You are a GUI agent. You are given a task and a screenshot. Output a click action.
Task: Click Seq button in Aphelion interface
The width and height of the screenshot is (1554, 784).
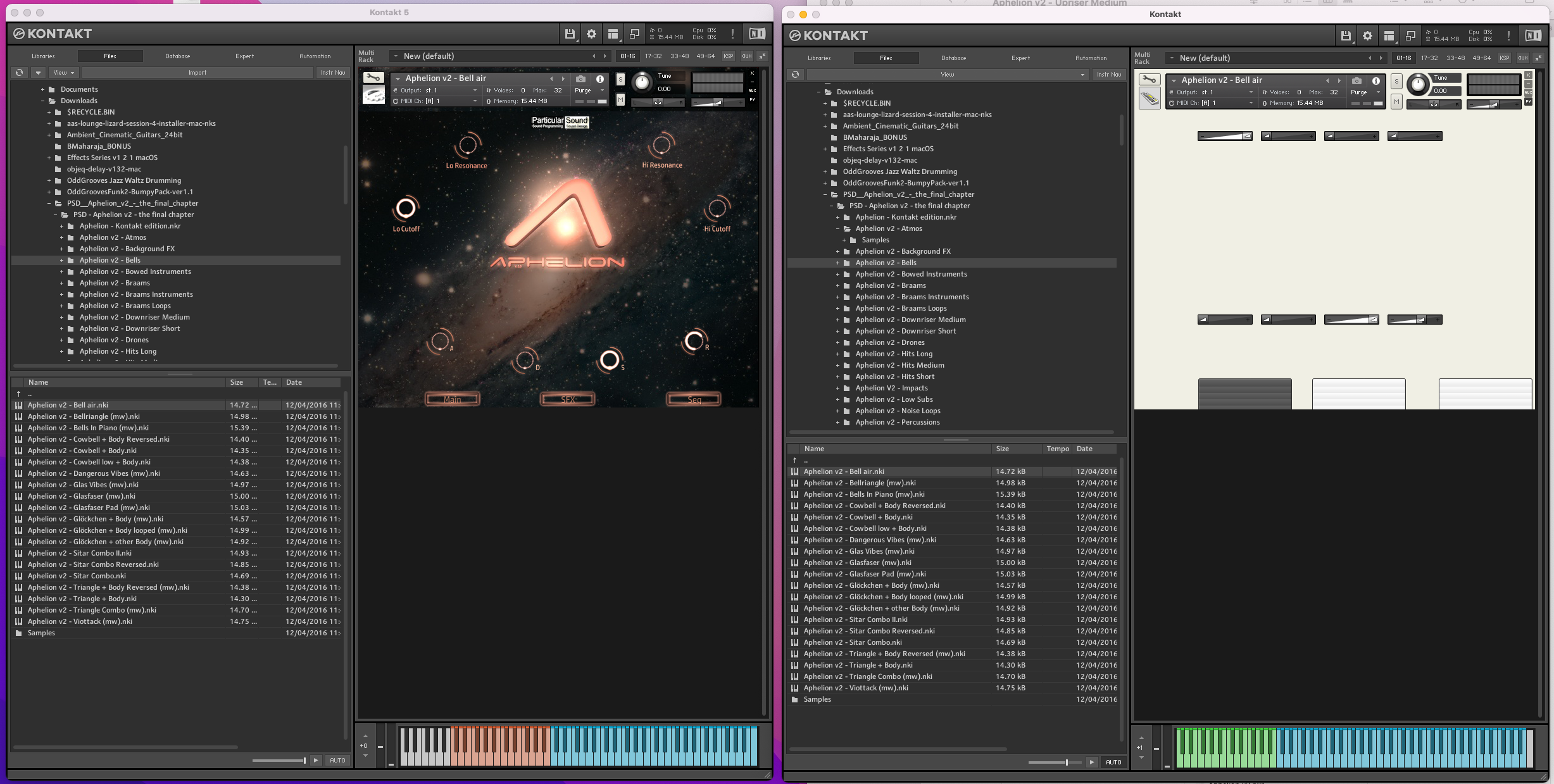click(x=694, y=399)
